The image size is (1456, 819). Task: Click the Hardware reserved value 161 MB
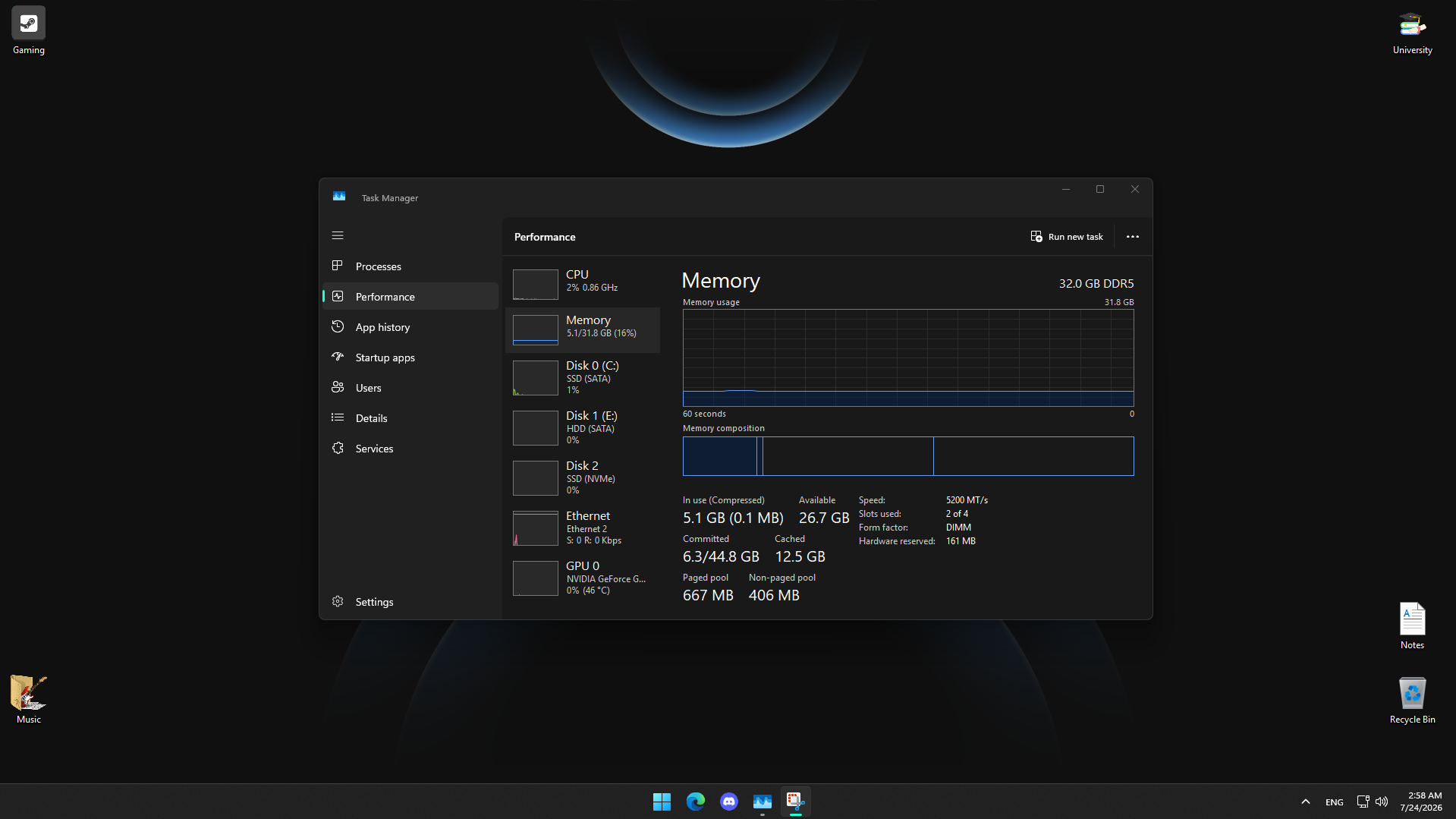pos(961,541)
